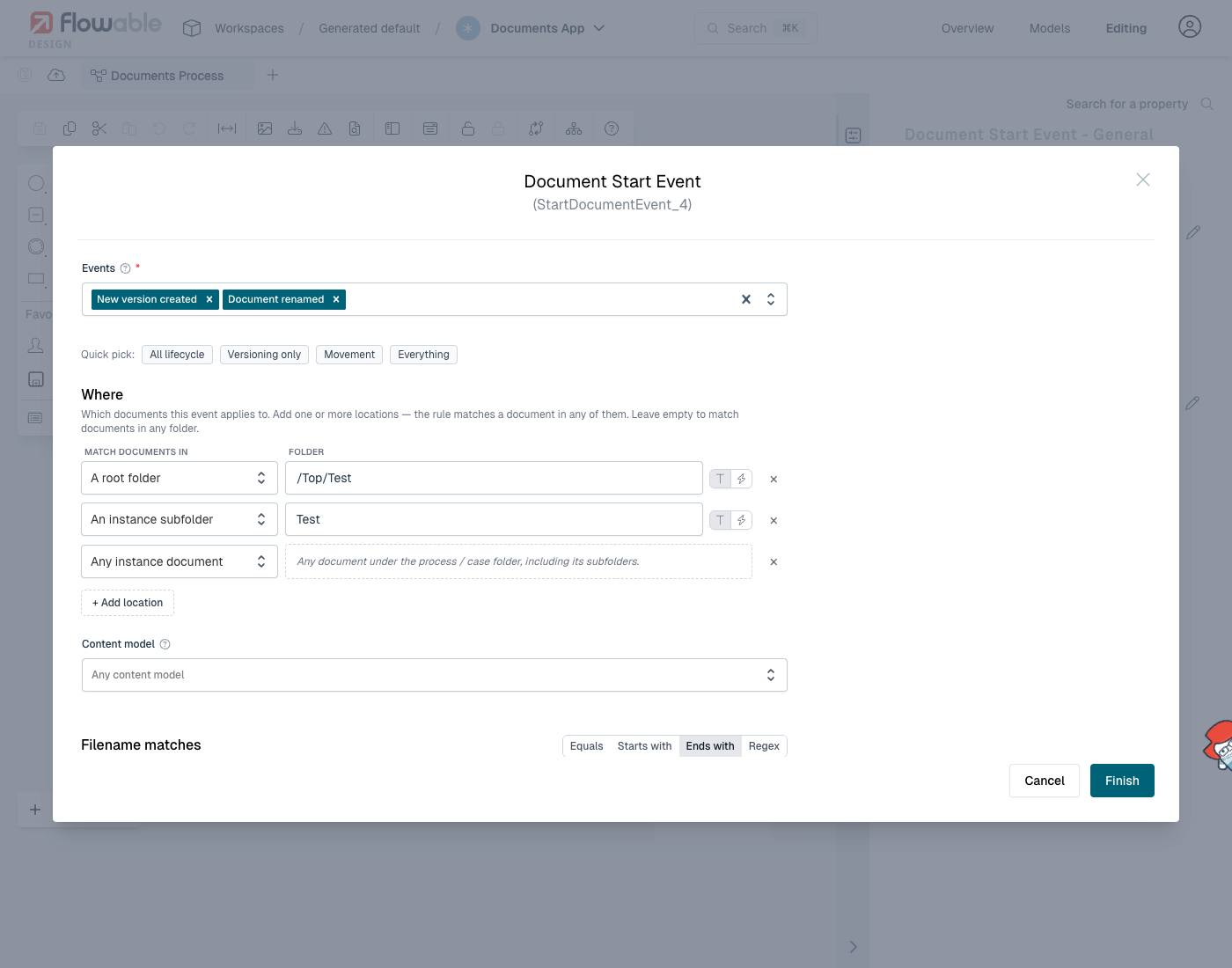Delete the 'A root folder' location row
This screenshot has width=1232, height=968.
click(774, 480)
